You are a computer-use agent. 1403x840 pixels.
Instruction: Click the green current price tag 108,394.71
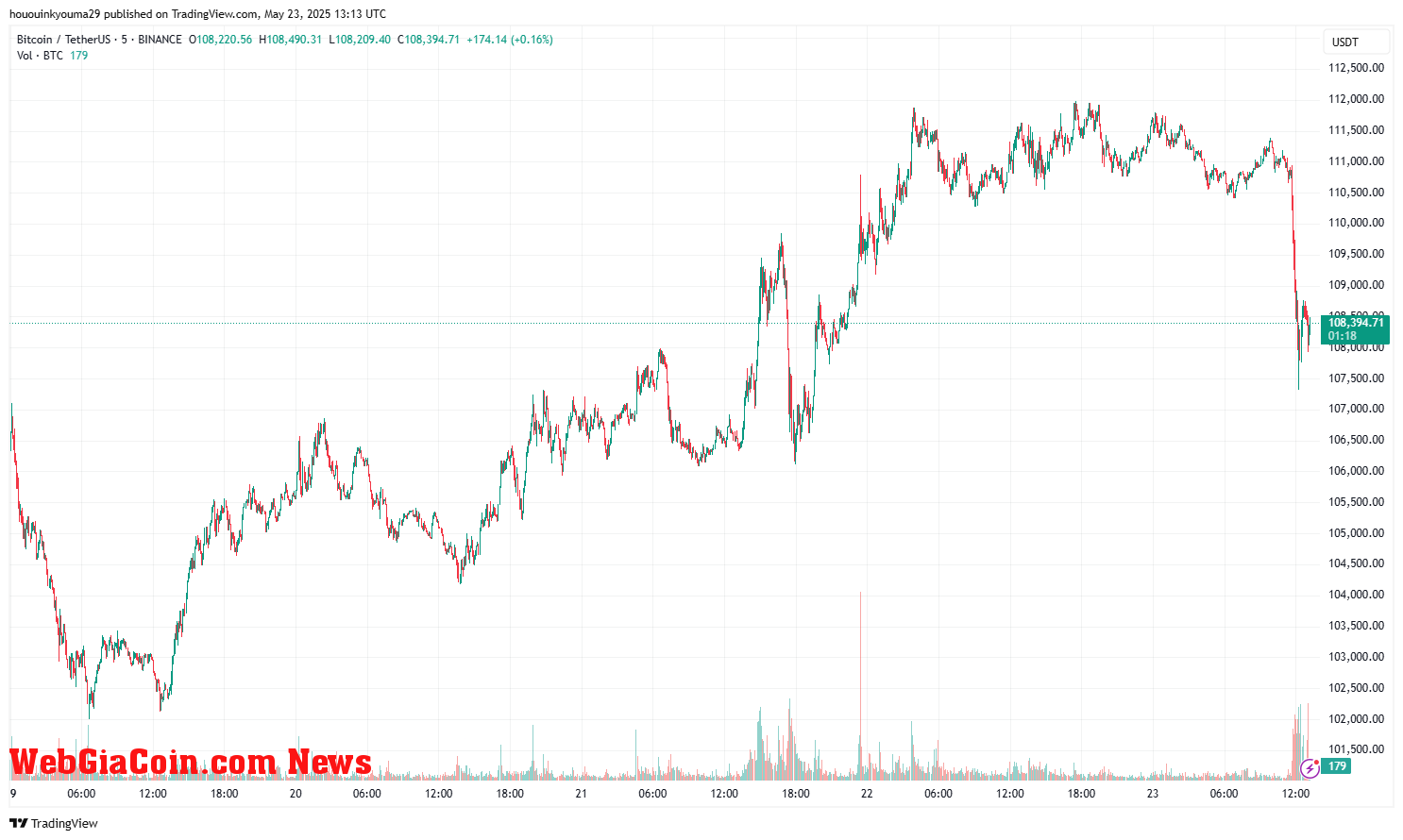pos(1356,323)
